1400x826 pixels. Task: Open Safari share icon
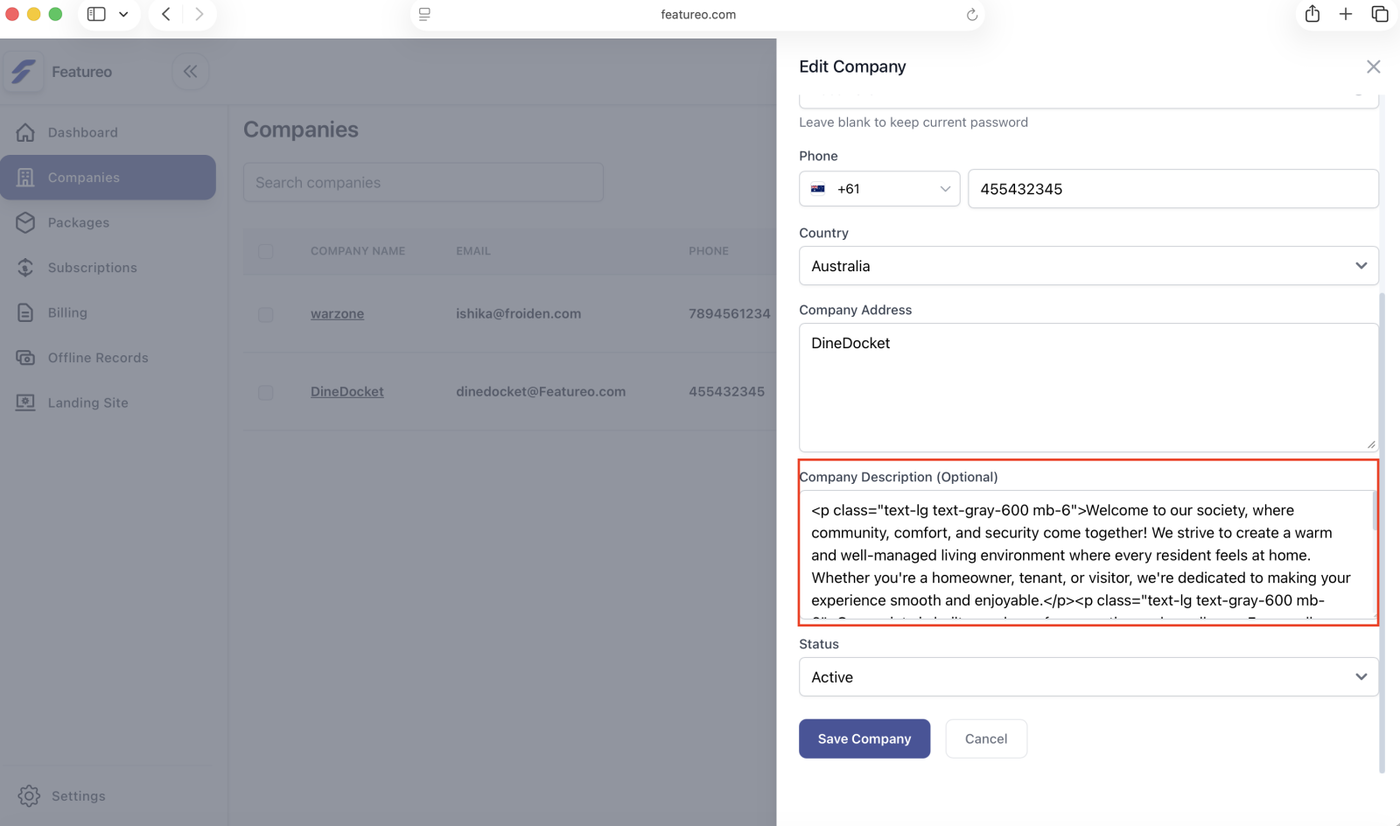[1312, 14]
